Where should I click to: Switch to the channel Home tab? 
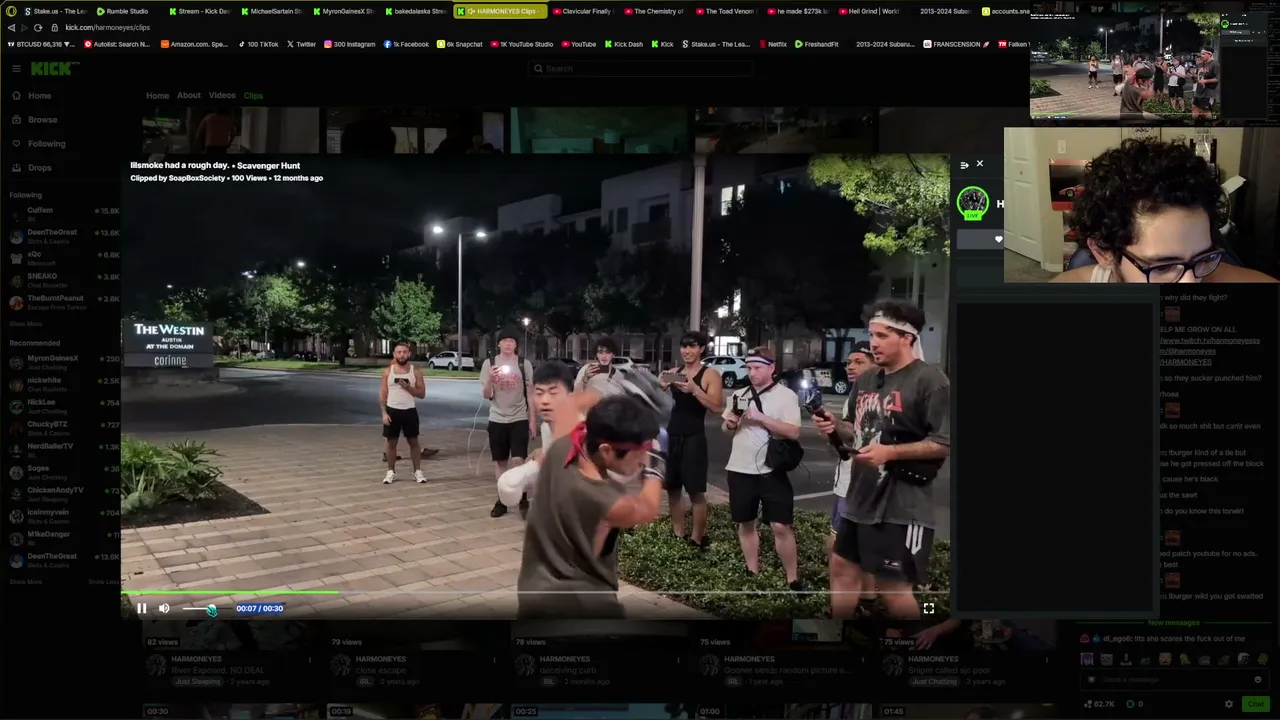[157, 96]
